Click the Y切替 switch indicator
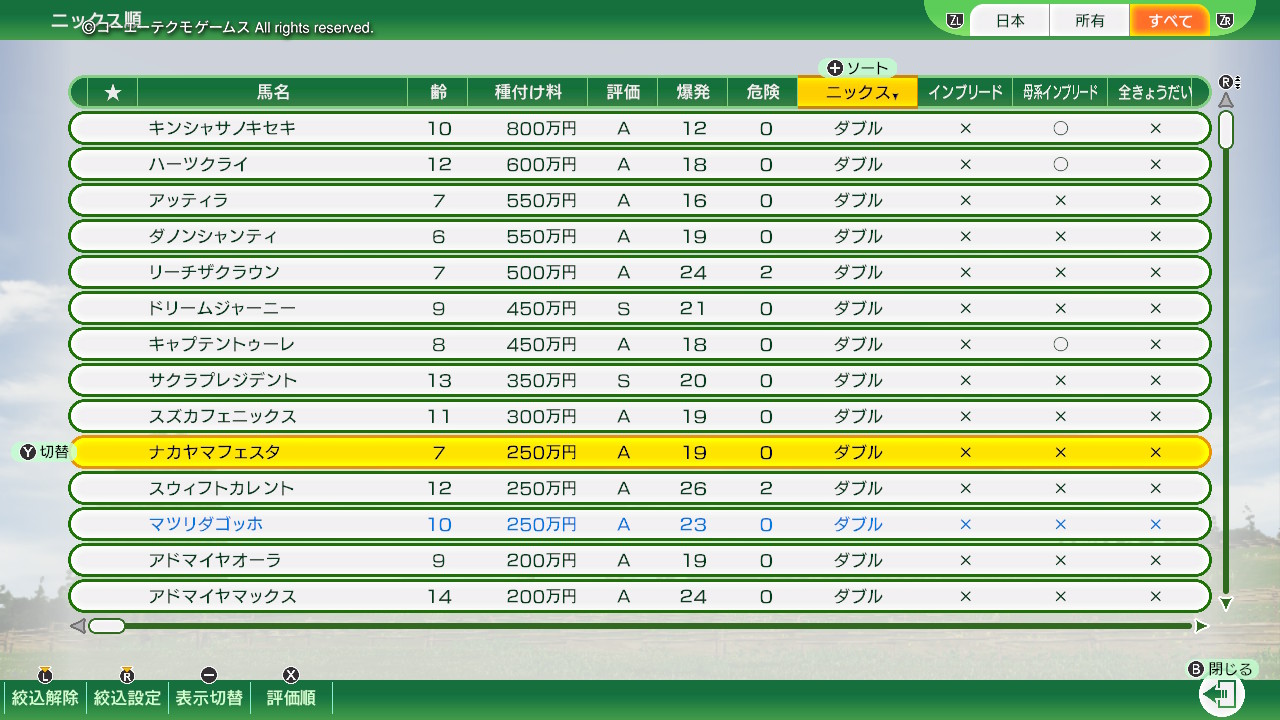Viewport: 1280px width, 720px height. pyautogui.click(x=44, y=452)
